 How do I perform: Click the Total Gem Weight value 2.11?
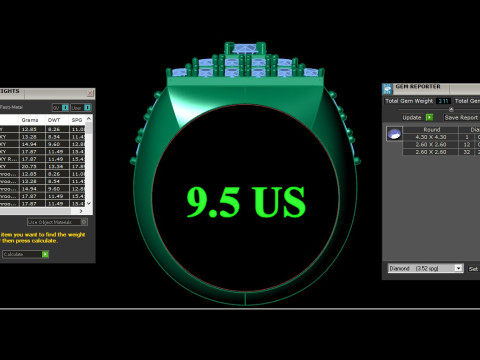pyautogui.click(x=443, y=101)
